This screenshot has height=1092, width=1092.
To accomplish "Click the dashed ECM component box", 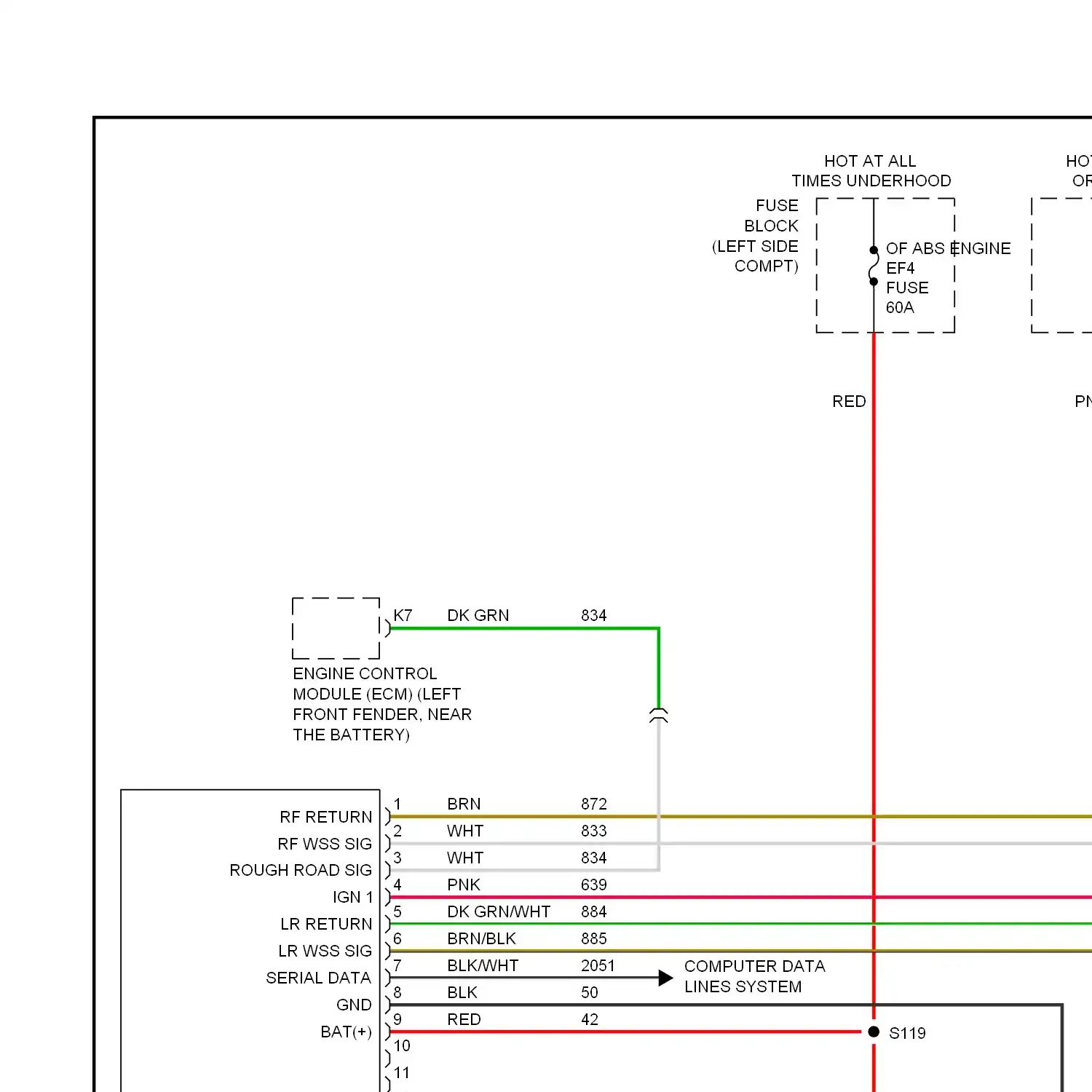I will [336, 628].
